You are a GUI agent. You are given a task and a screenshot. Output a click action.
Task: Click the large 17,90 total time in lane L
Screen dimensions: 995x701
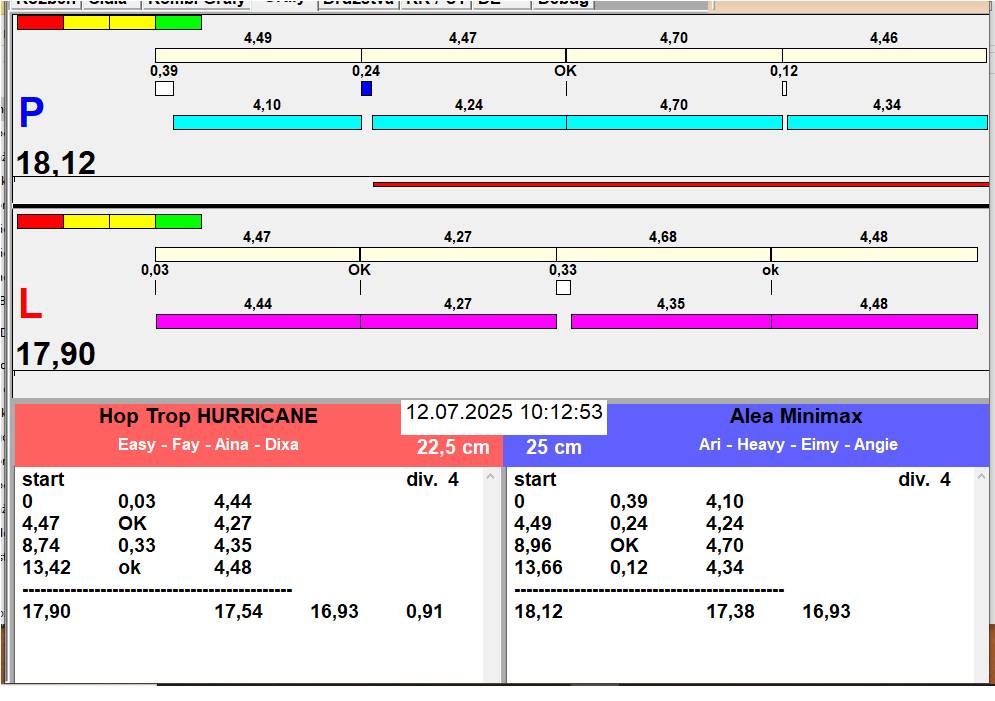point(56,354)
